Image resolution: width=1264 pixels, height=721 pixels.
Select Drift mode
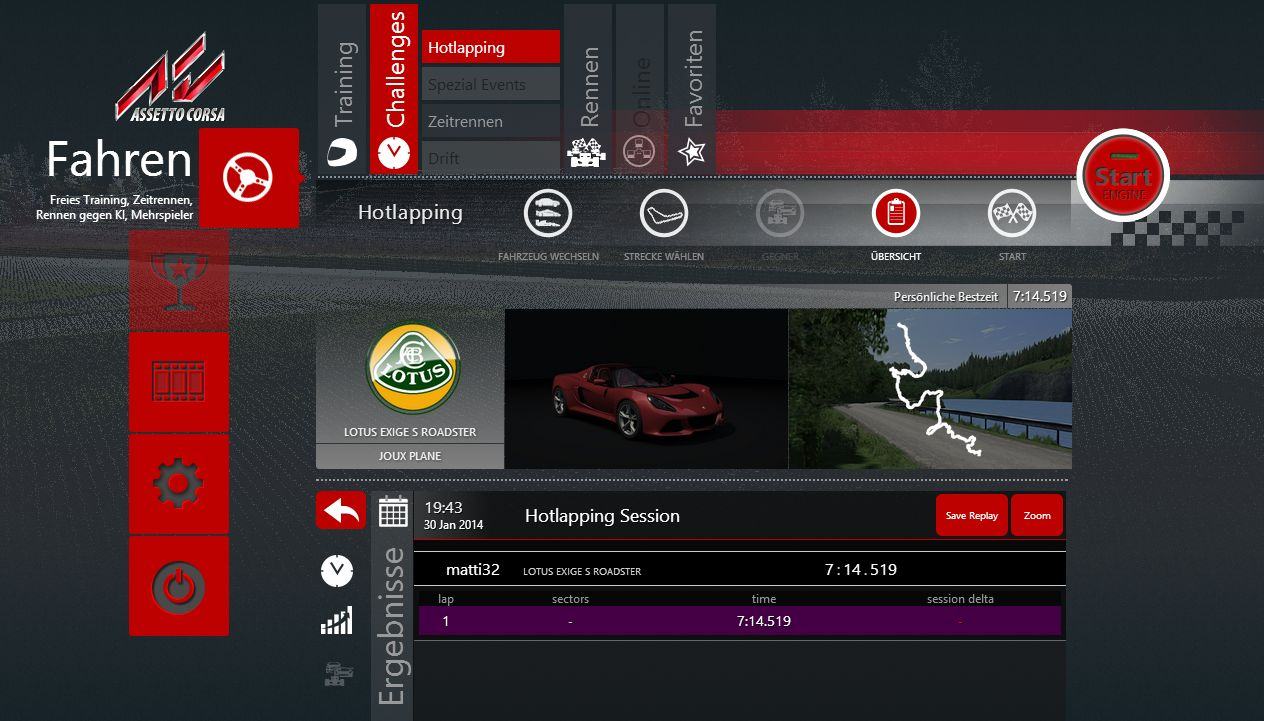[491, 158]
